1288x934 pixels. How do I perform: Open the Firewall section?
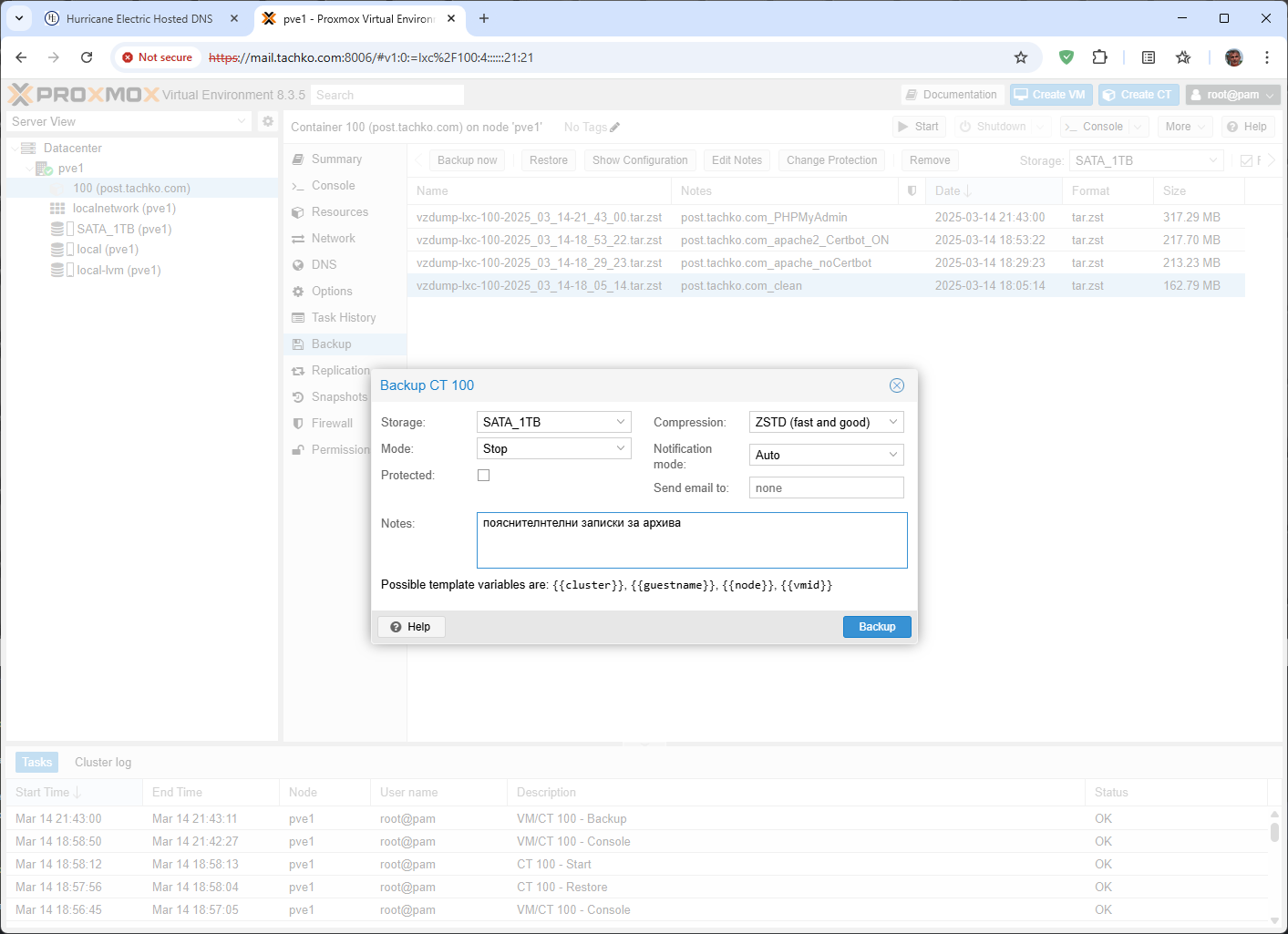(x=332, y=423)
